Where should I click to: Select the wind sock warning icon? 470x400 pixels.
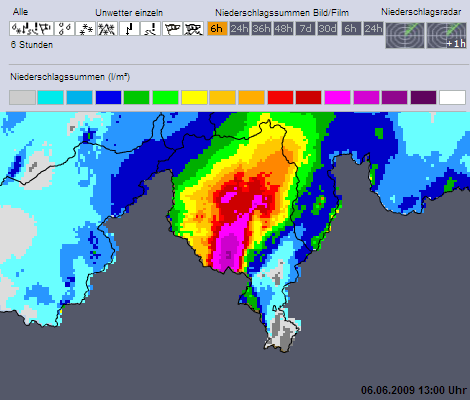coord(172,29)
